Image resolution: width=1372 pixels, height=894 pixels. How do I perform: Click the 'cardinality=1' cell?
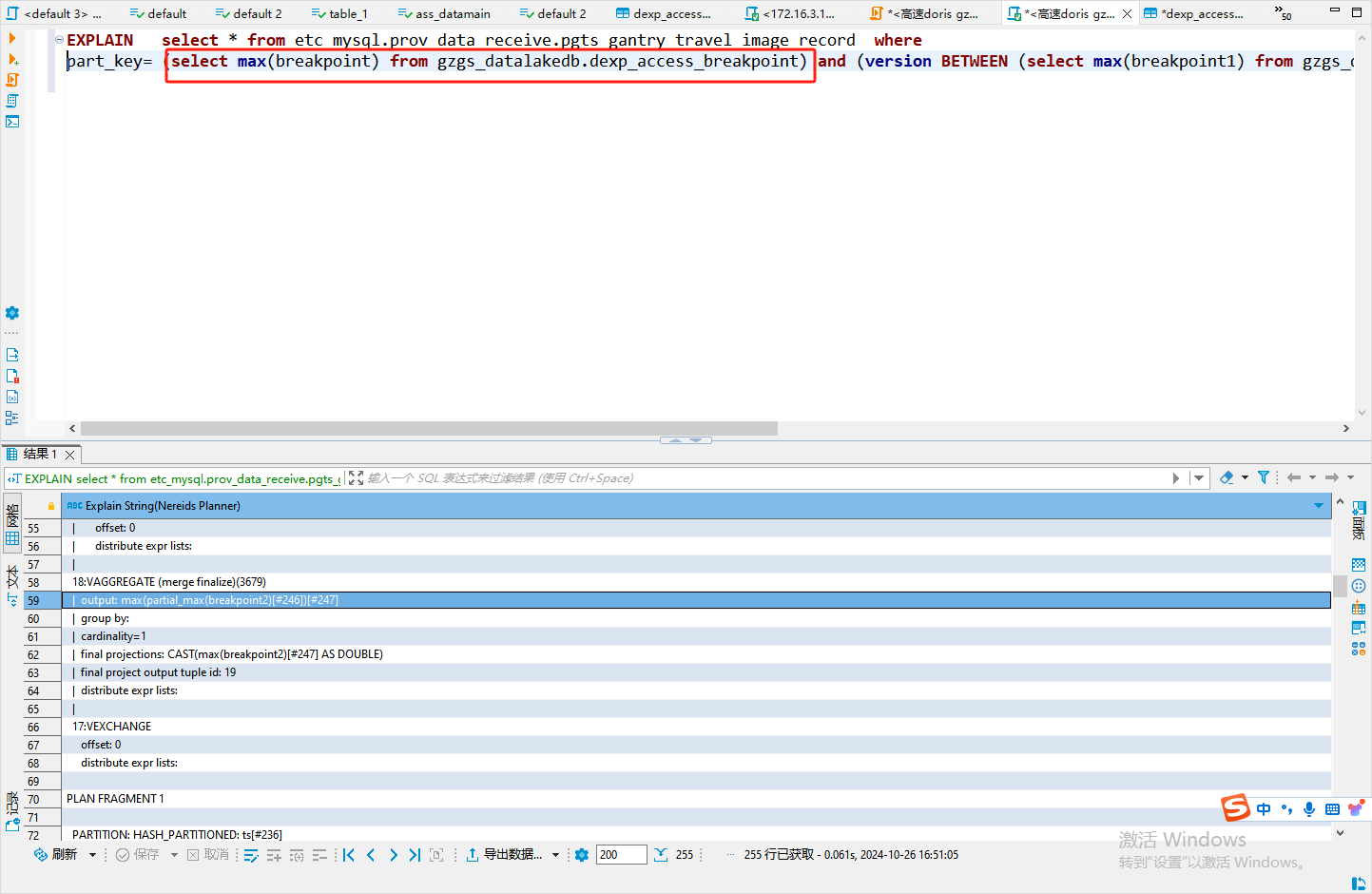(696, 636)
